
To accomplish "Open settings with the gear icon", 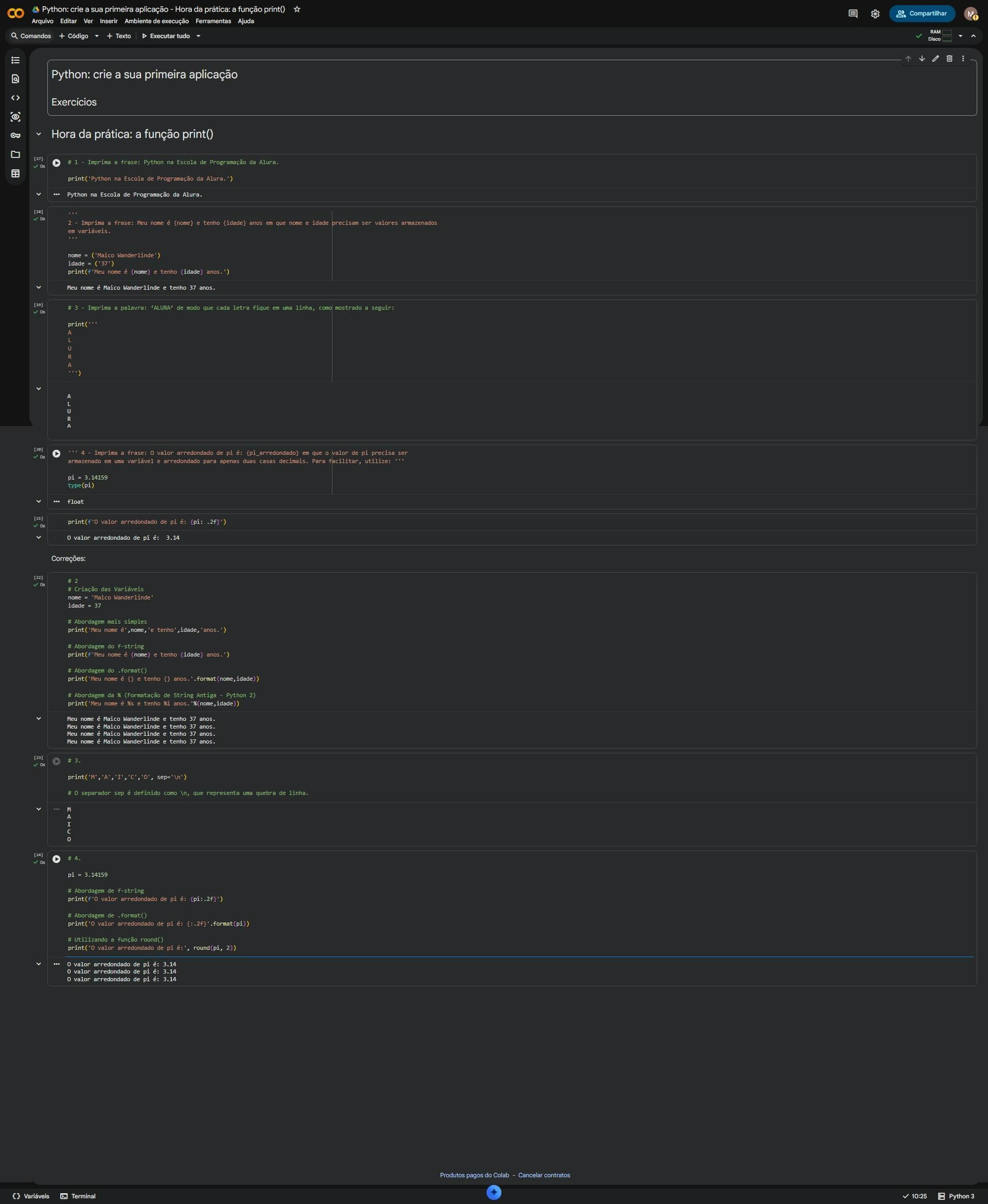I will click(x=875, y=14).
